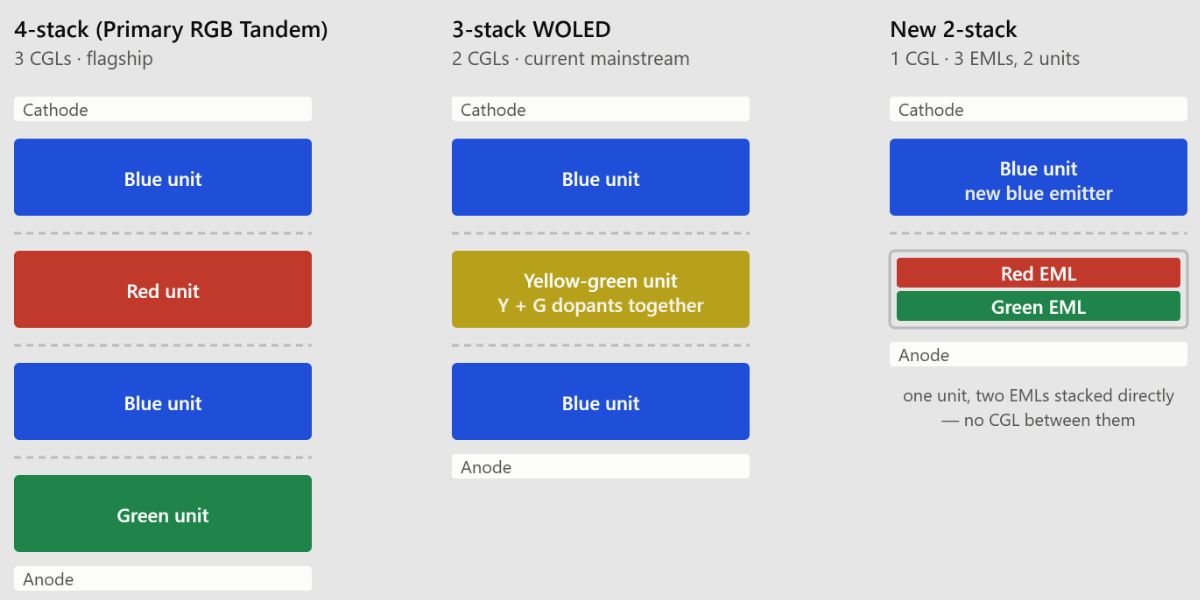Click the bottom Blue unit in 3-stack WOLED
This screenshot has height=600, width=1200.
tap(601, 402)
